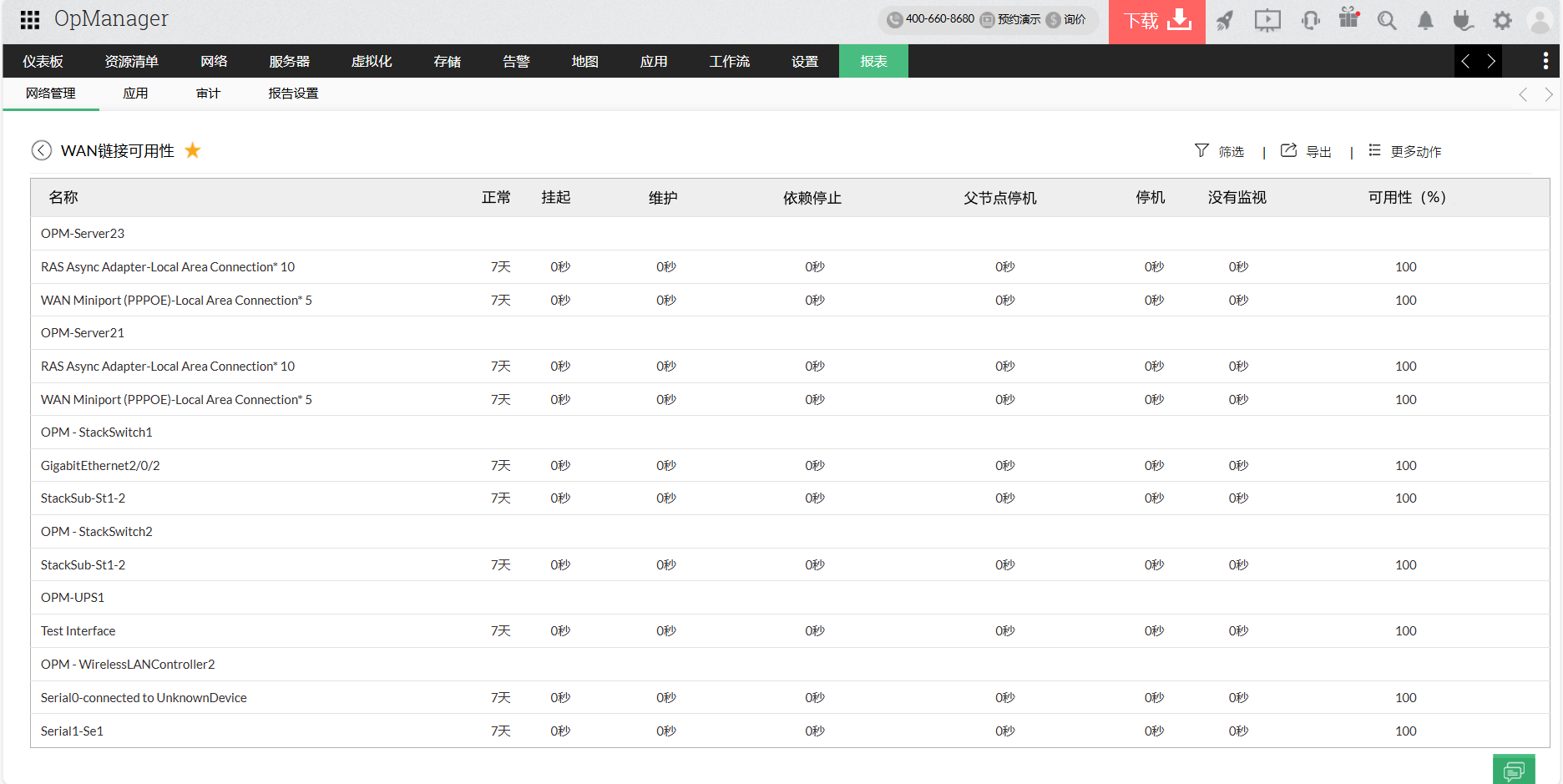Select the 报表 reports menu
1563x784 pixels.
873,61
